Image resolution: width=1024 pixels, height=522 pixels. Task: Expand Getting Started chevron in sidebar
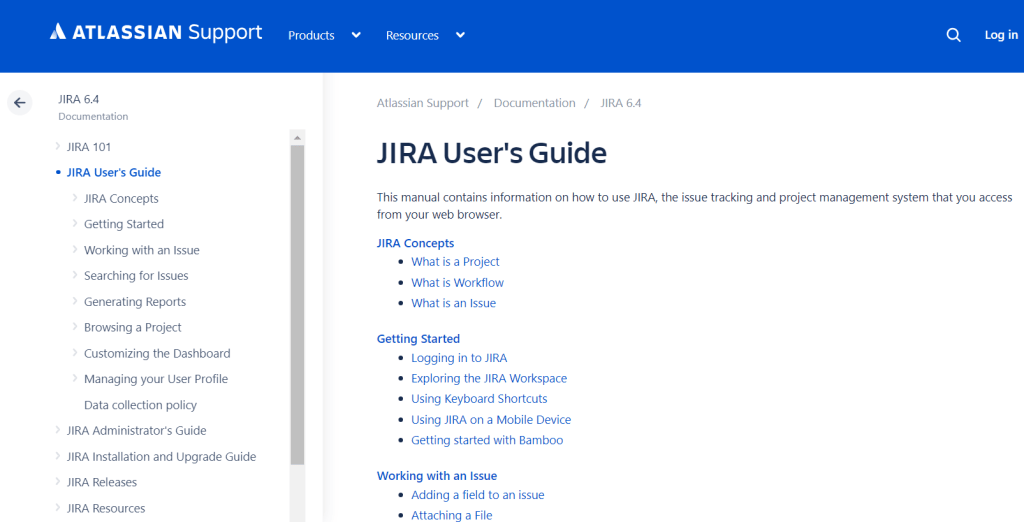click(75, 223)
